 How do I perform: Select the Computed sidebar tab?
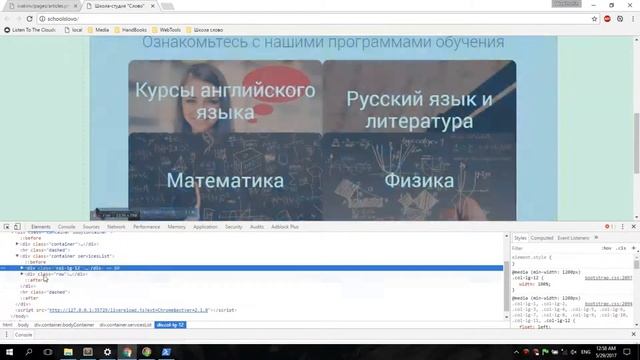click(542, 238)
